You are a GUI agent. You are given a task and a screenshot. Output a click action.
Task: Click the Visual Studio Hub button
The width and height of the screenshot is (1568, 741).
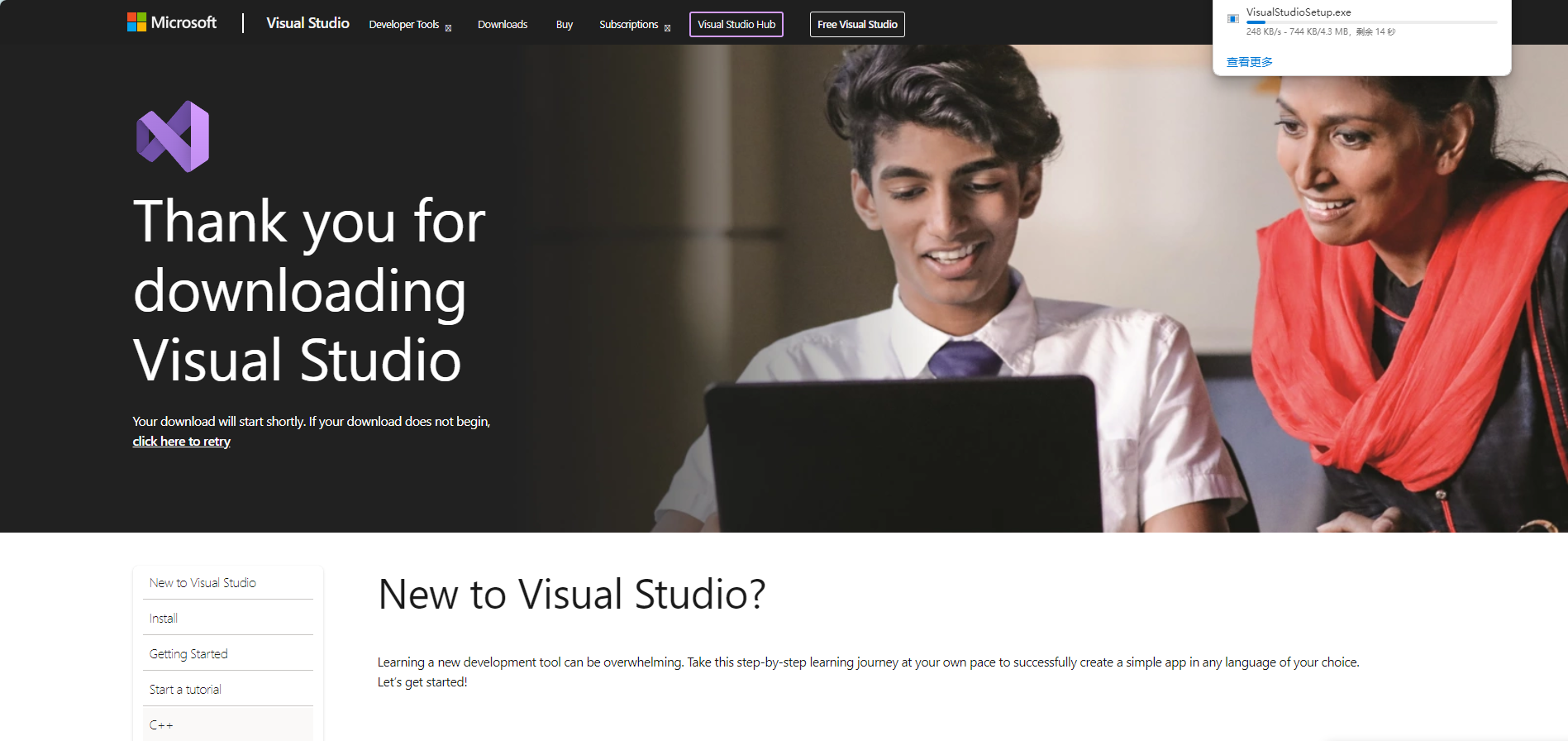(736, 25)
